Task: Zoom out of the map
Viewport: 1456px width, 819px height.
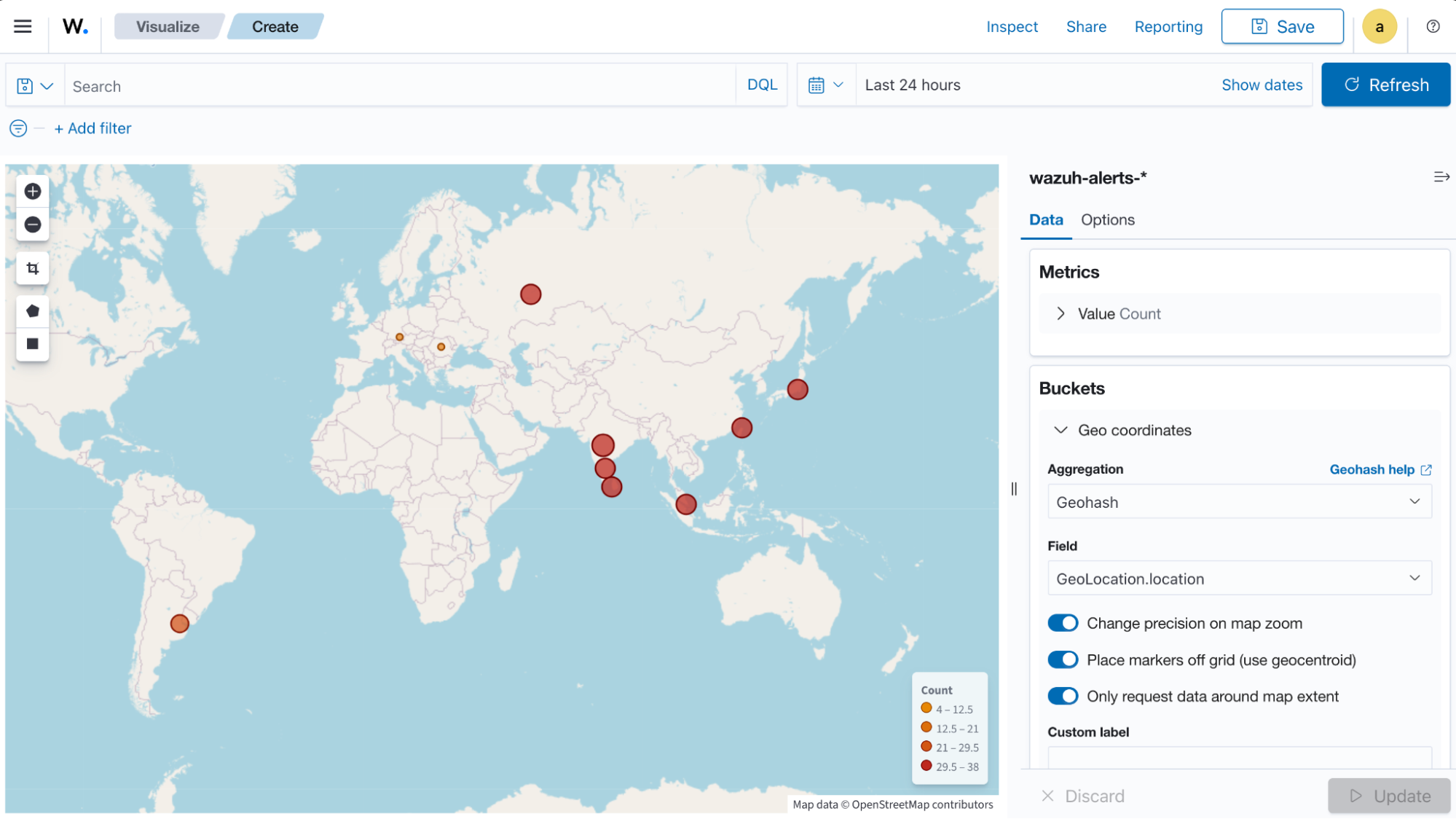Action: coord(32,224)
